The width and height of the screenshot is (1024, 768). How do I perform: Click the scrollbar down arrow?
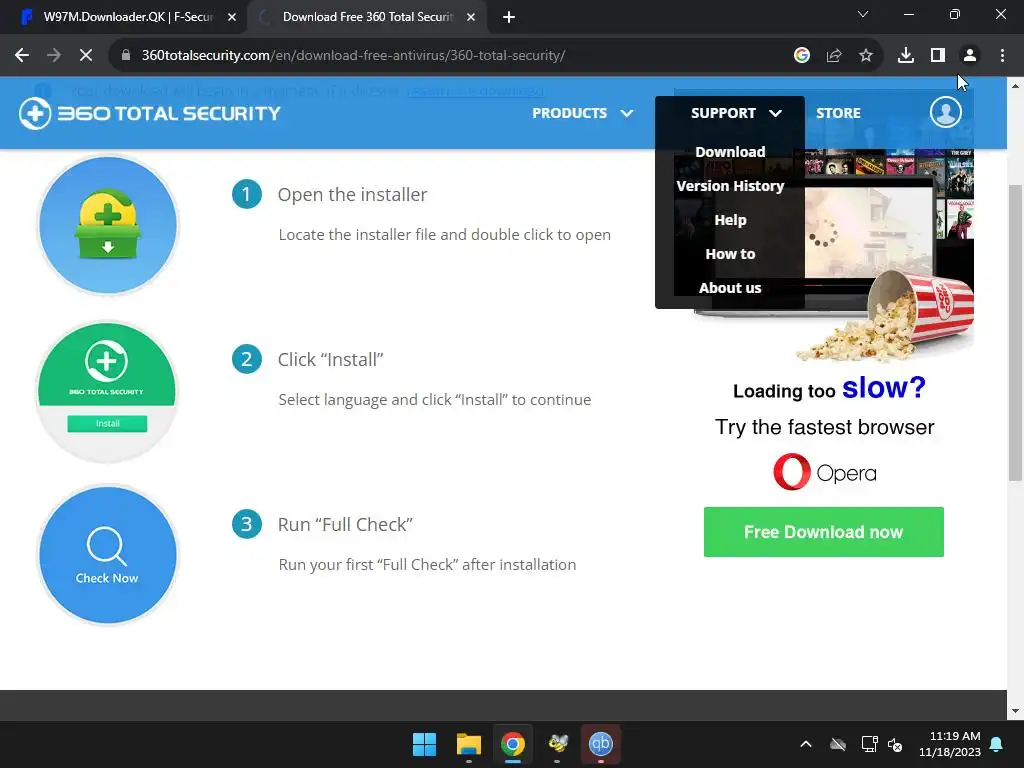click(x=1015, y=711)
